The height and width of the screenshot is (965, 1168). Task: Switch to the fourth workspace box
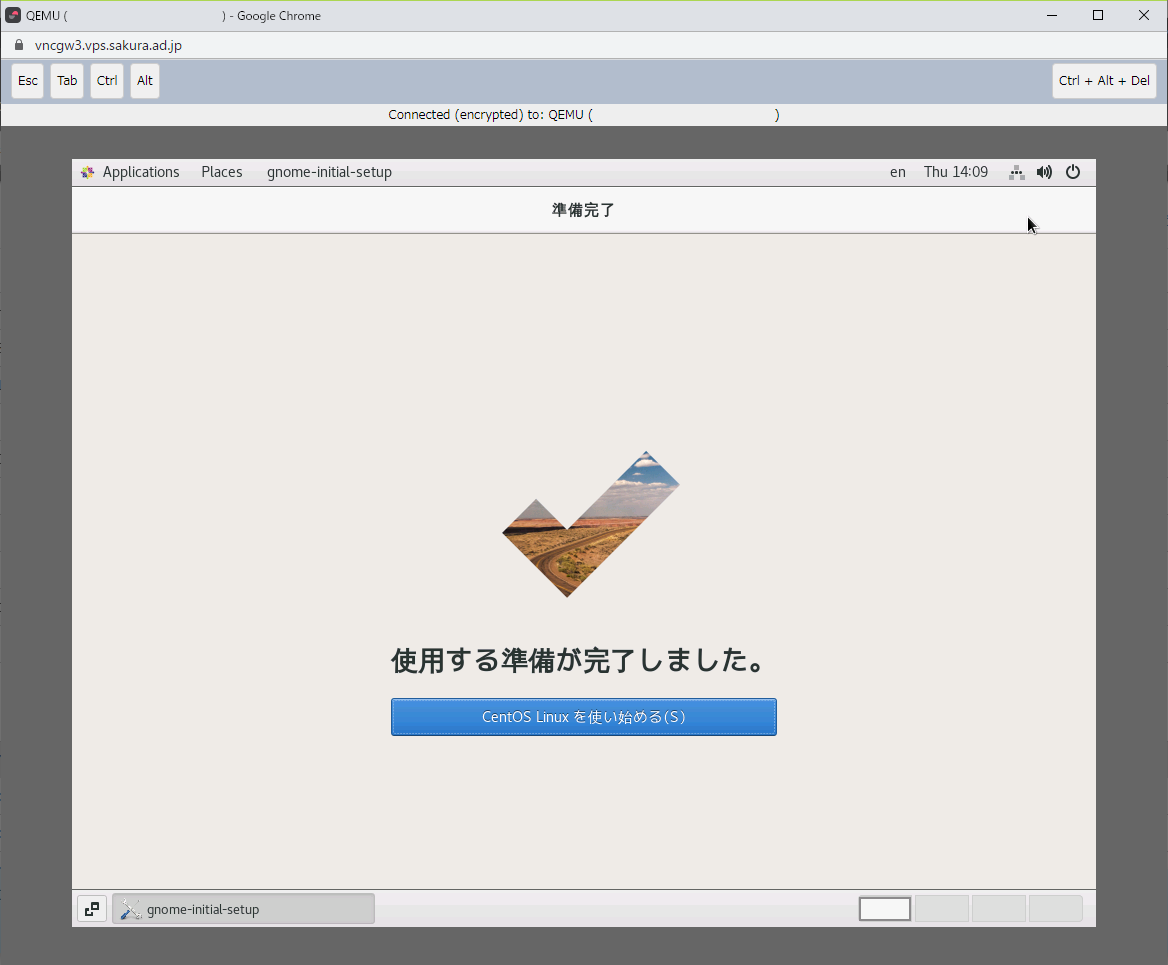[1055, 909]
